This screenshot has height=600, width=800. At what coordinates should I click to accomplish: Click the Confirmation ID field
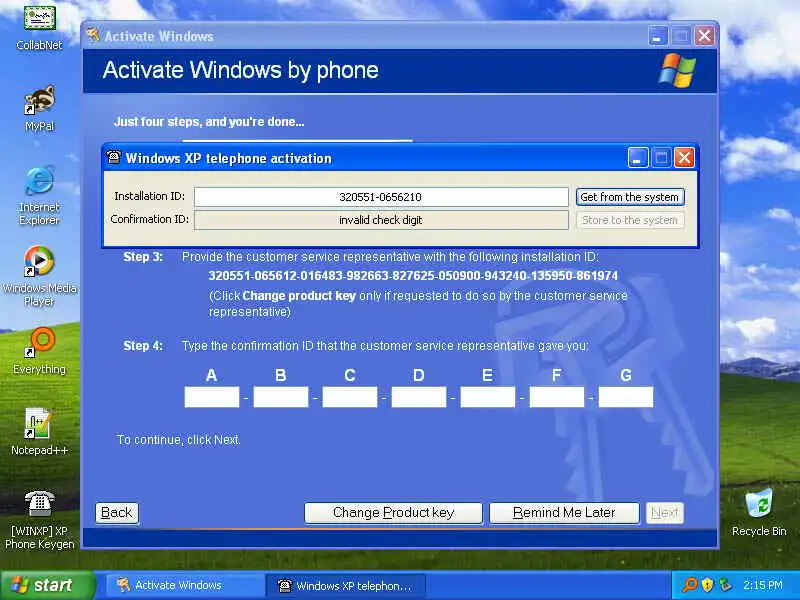[381, 220]
